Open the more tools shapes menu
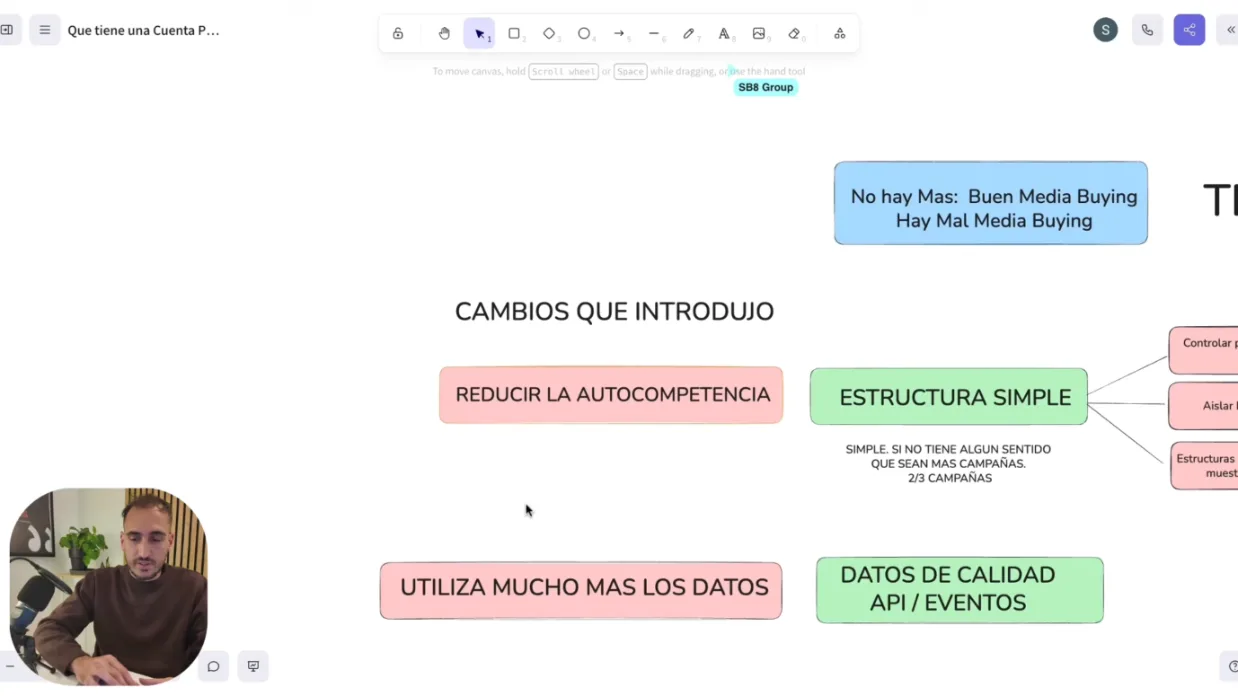Screen dimensions: 1238x696 tap(839, 33)
